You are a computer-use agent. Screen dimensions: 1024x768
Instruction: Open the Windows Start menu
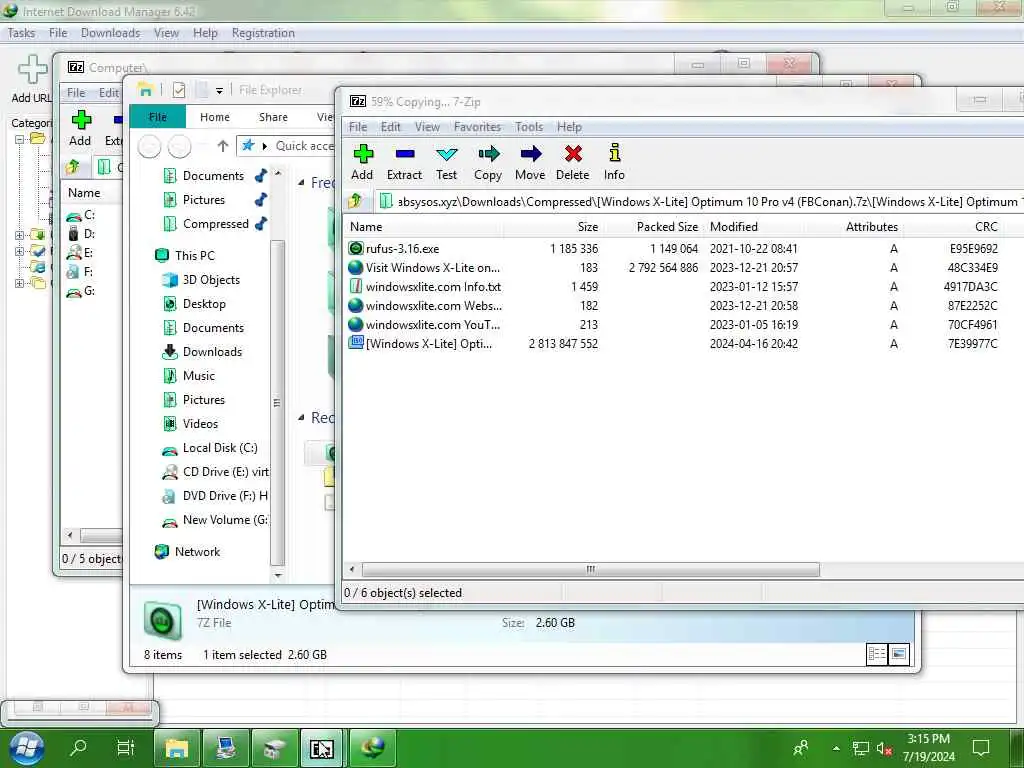point(27,748)
